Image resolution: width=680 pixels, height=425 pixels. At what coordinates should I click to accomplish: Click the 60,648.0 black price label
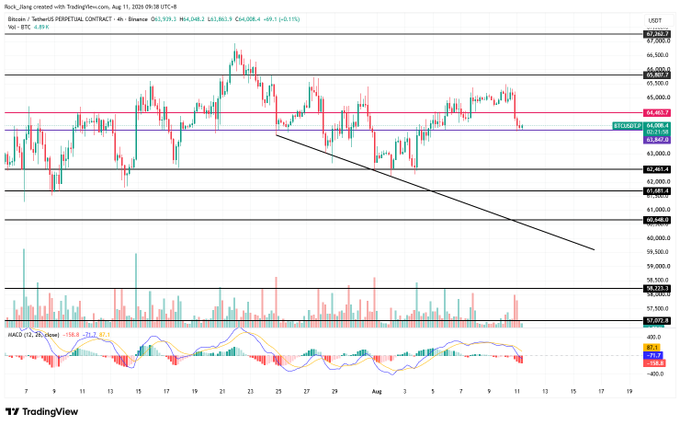(x=657, y=220)
